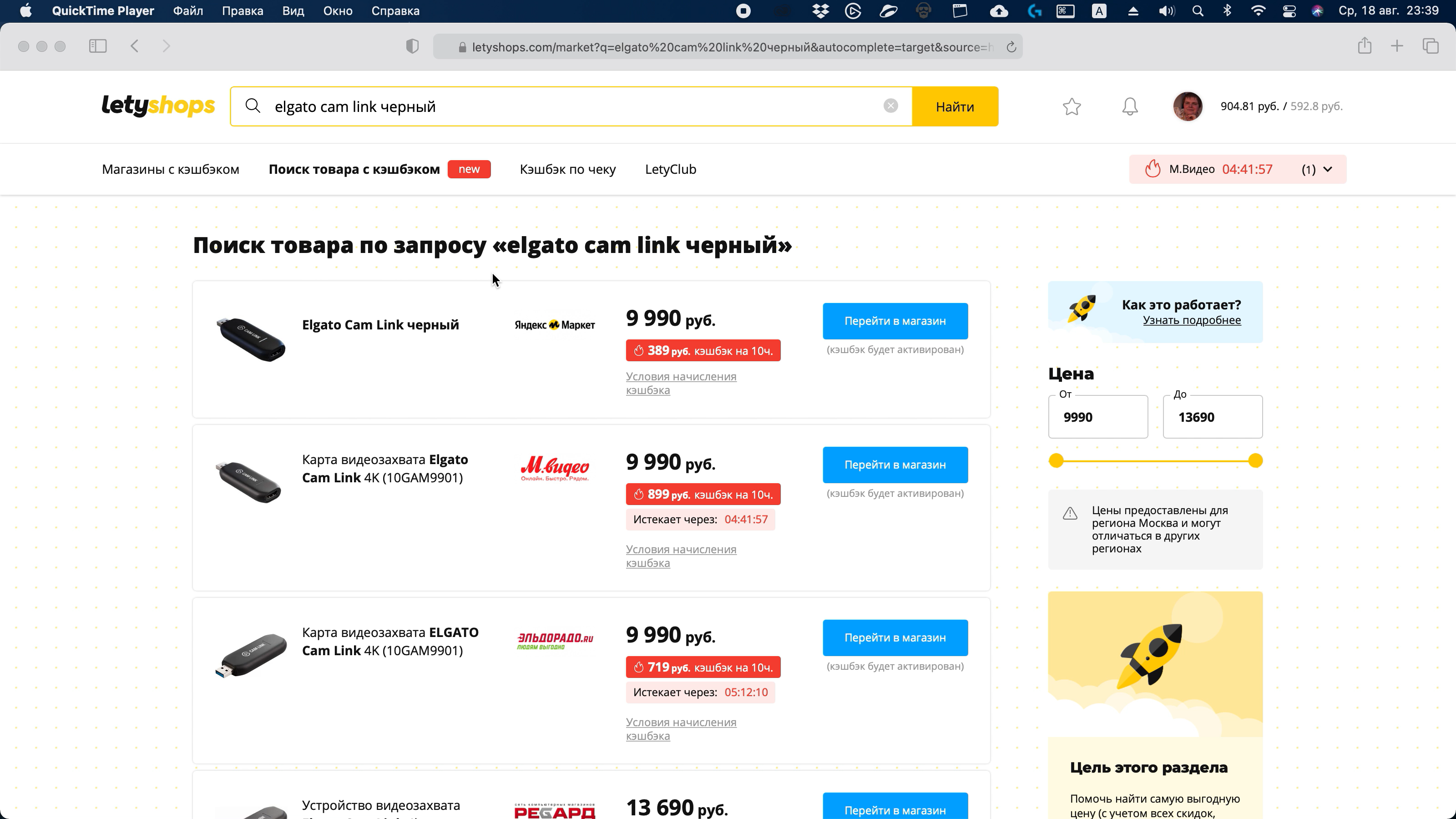
Task: Open Кэшбэк по чеку tab
Action: [567, 169]
